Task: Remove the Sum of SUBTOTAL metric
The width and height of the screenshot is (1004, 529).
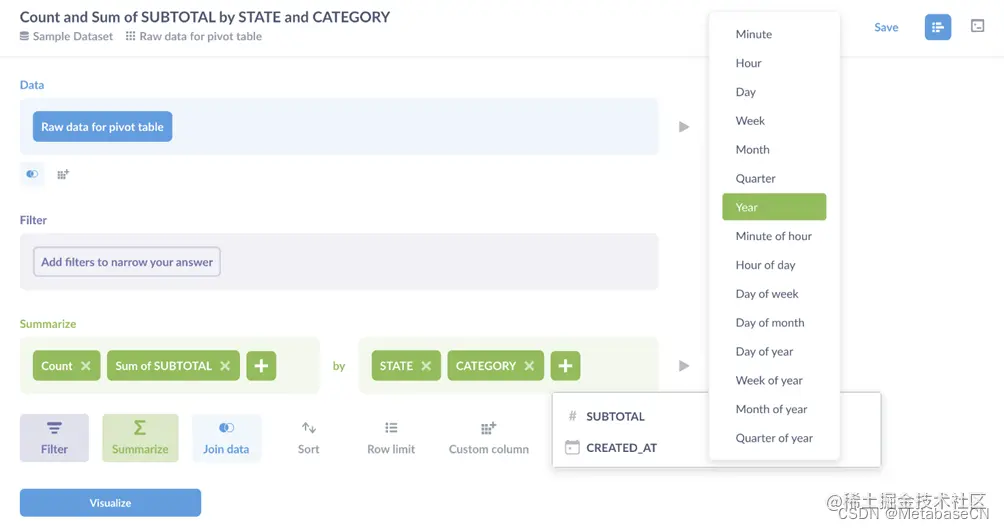Action: (x=225, y=366)
